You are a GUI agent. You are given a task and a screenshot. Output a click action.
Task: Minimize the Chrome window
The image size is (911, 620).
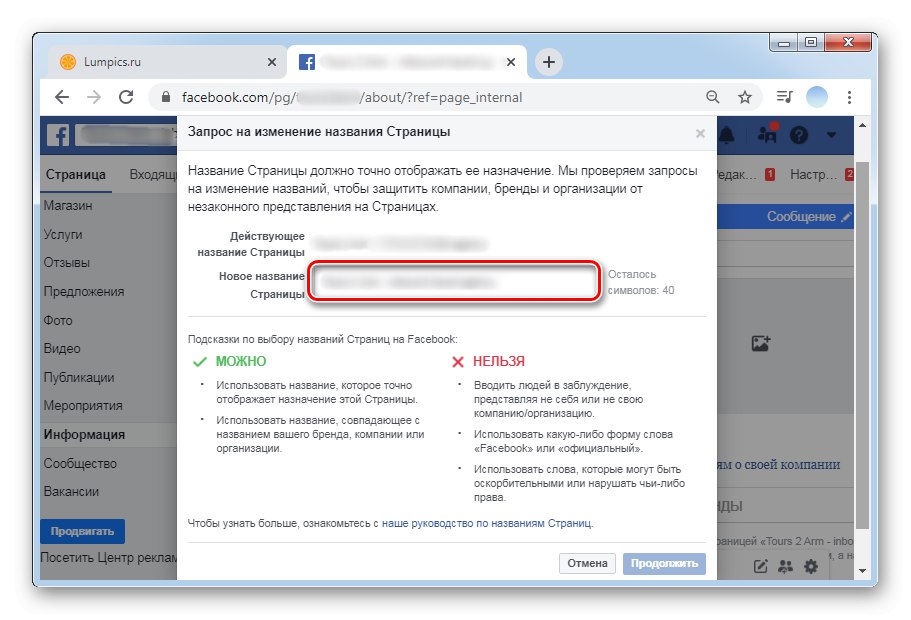784,42
